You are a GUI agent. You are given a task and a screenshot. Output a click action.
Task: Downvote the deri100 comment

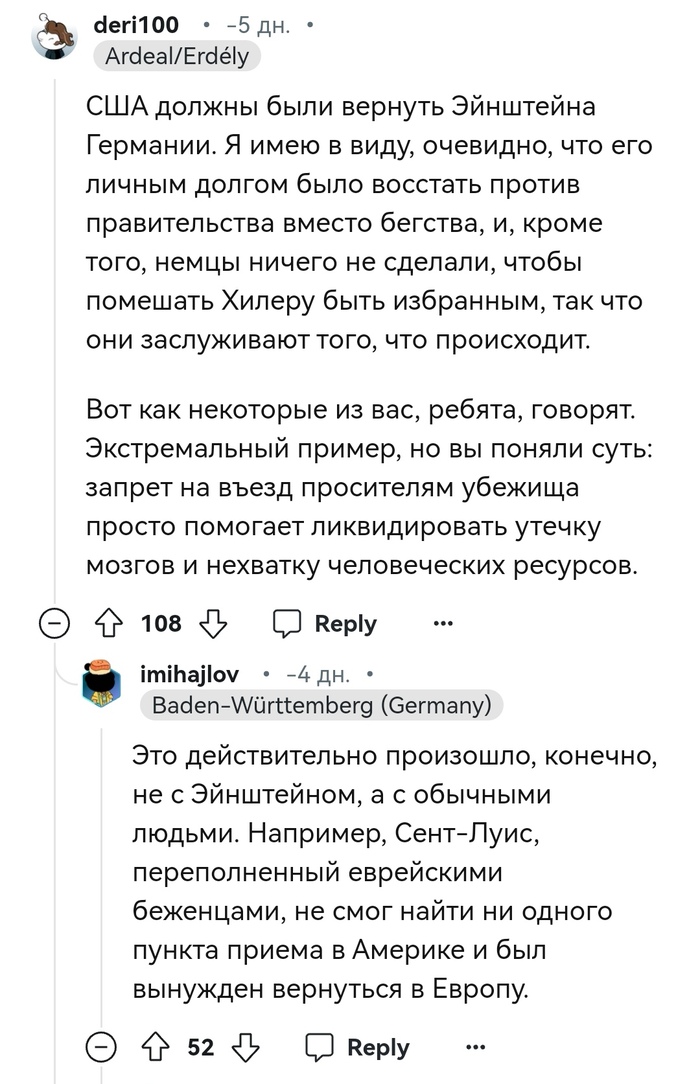213,624
